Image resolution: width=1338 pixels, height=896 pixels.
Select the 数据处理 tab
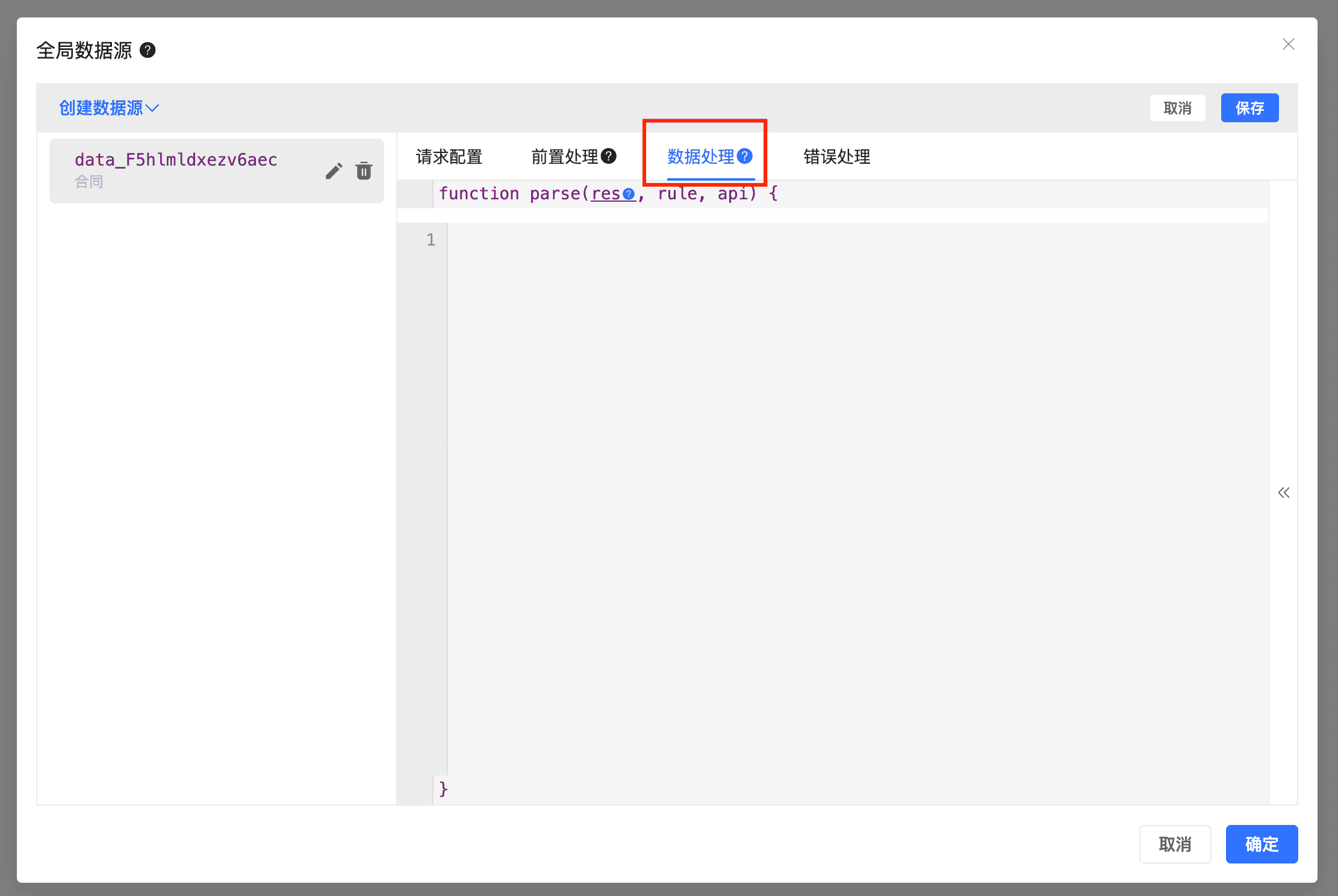[700, 157]
